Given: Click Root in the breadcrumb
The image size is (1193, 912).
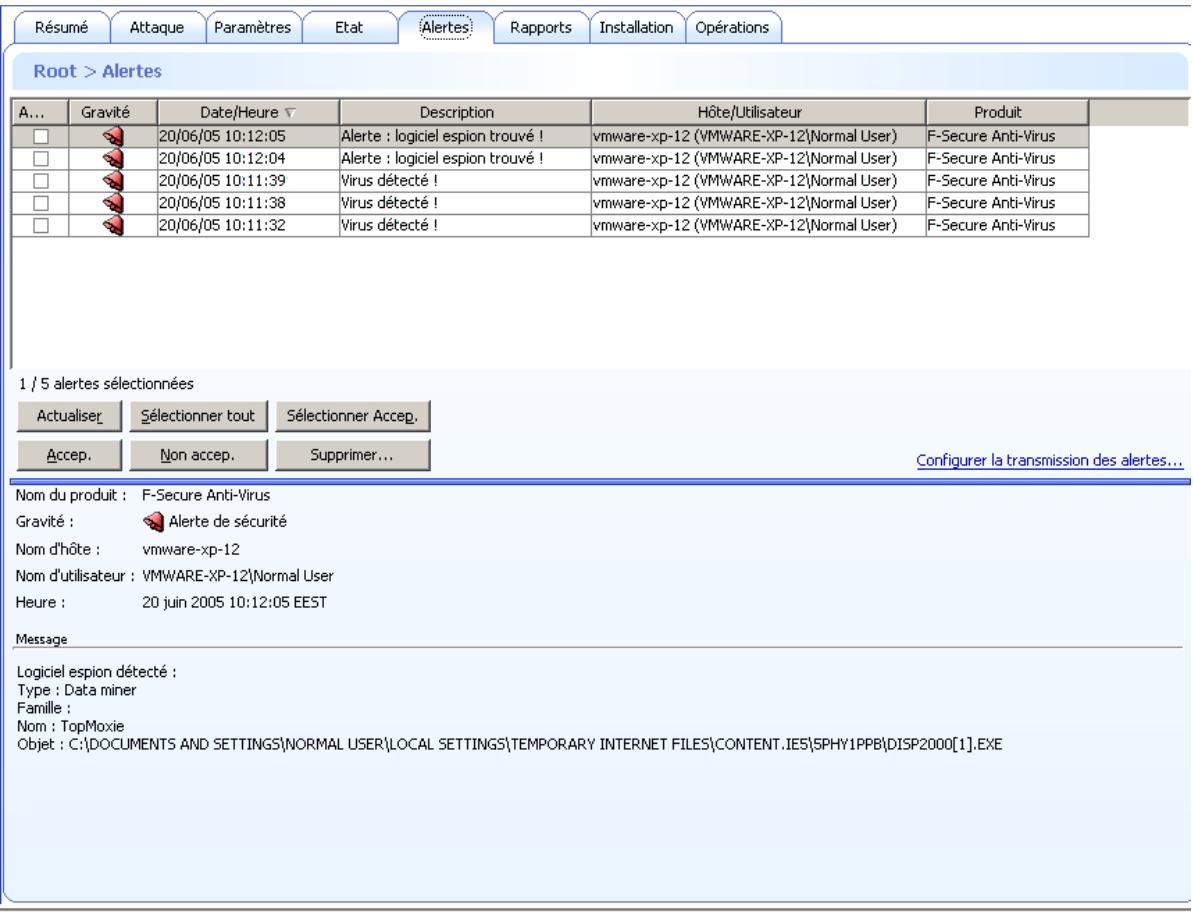Looking at the screenshot, I should (55, 71).
